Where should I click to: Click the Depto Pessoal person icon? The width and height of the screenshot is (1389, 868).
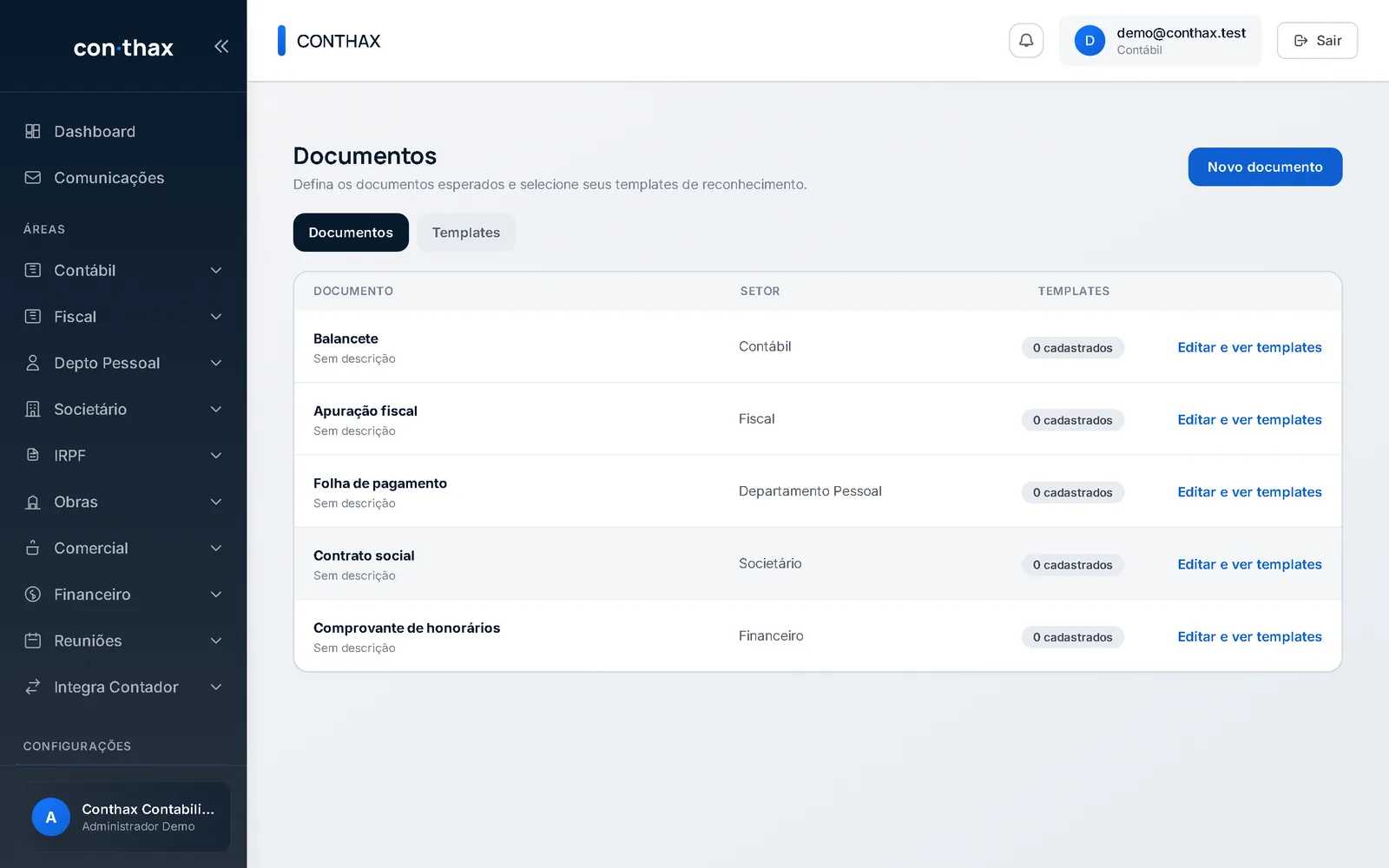33,363
